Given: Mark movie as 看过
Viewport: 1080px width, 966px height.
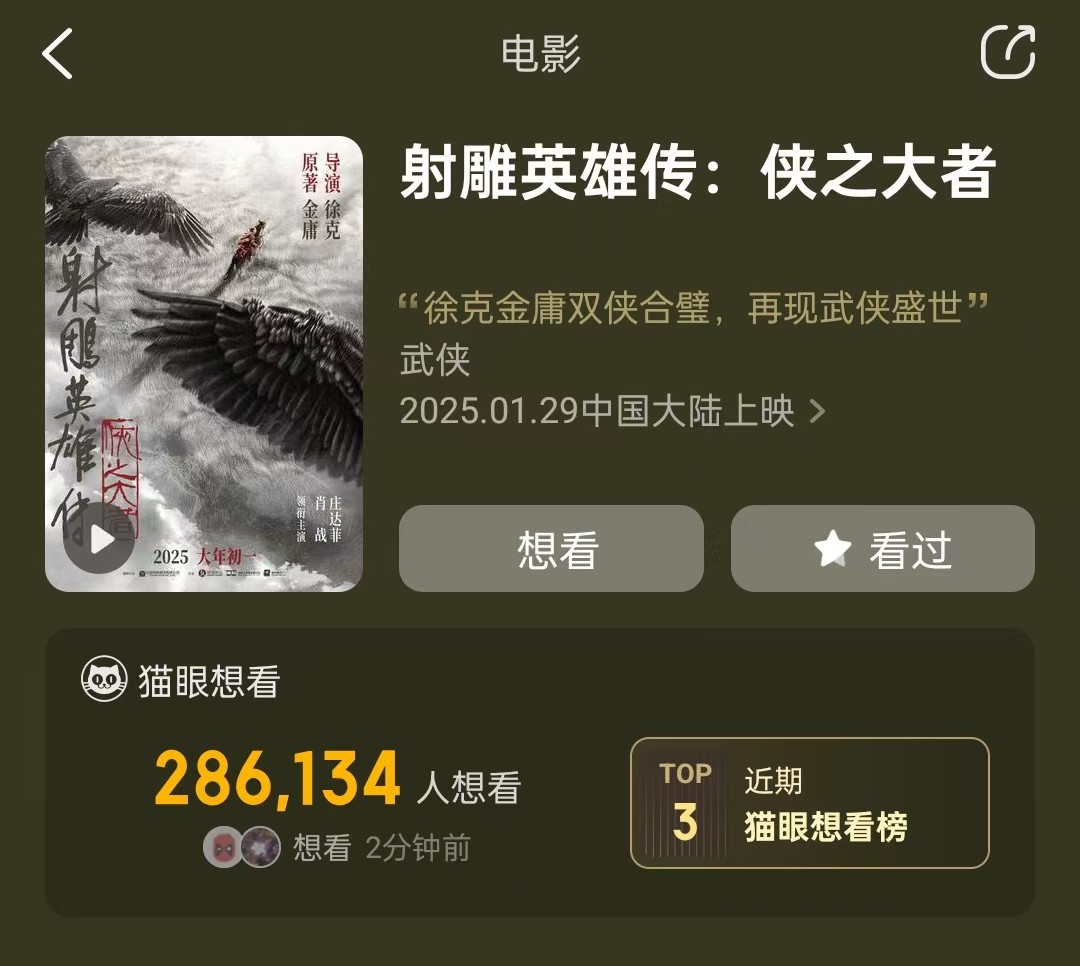Looking at the screenshot, I should coord(882,548).
